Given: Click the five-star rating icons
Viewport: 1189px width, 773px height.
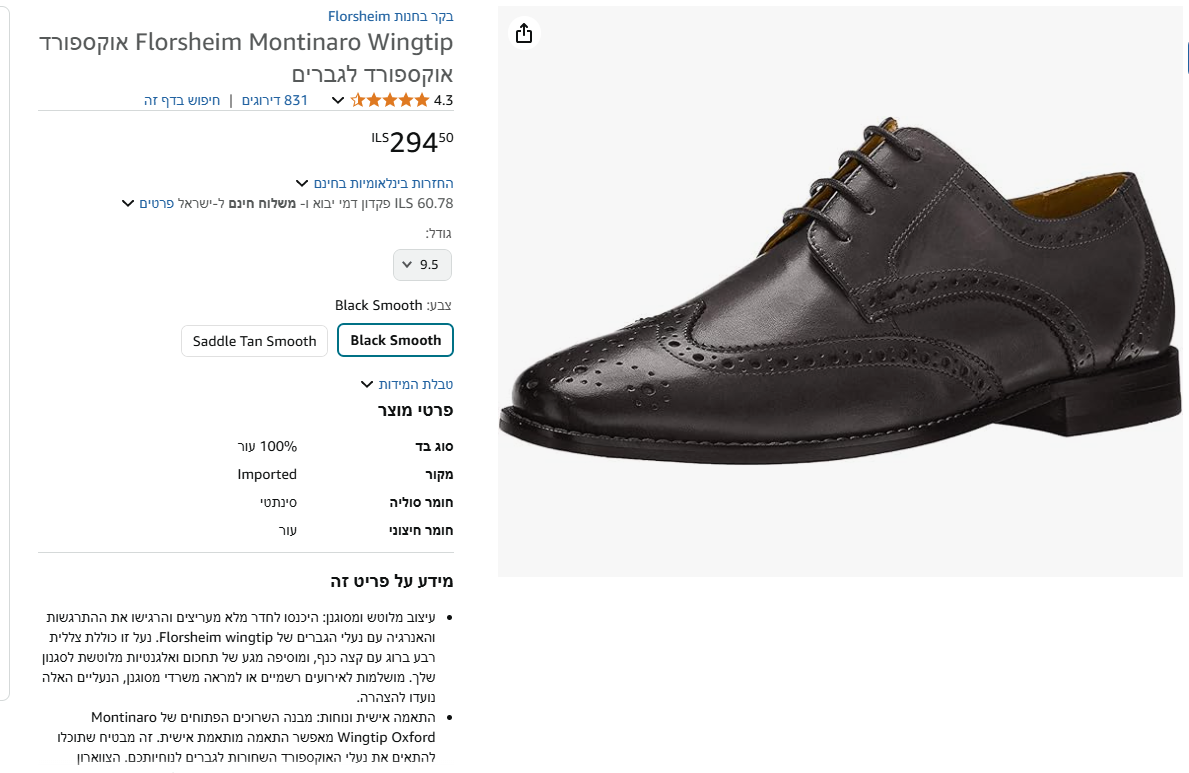Looking at the screenshot, I should tap(390, 100).
